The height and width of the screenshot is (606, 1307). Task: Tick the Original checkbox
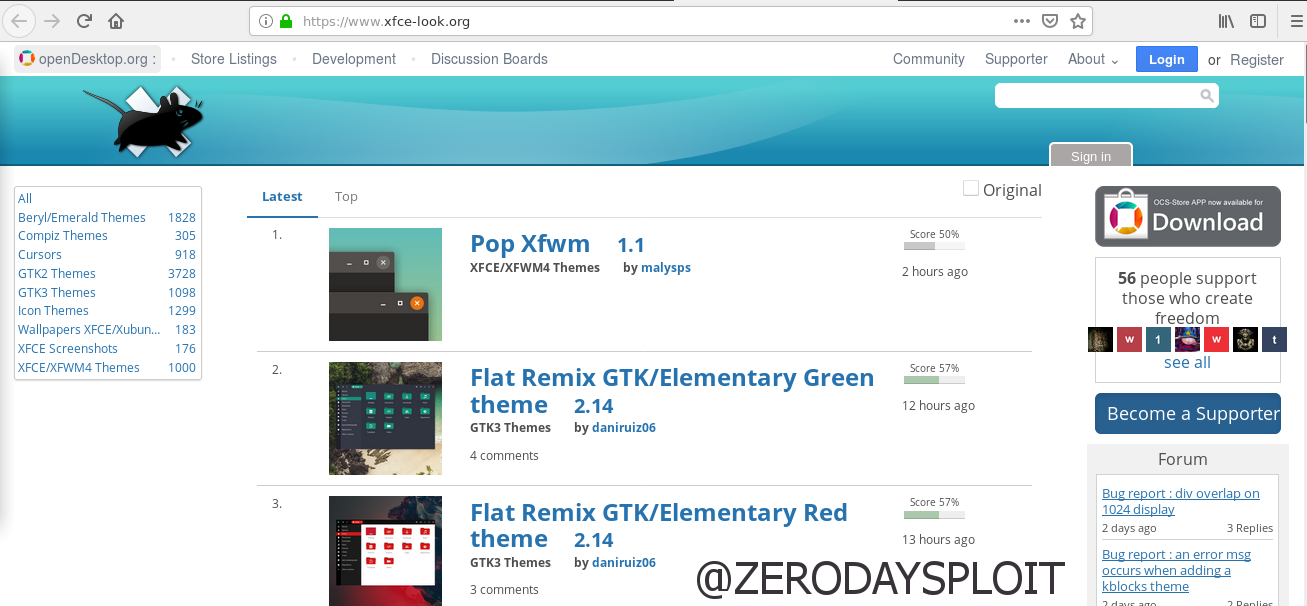(x=970, y=188)
